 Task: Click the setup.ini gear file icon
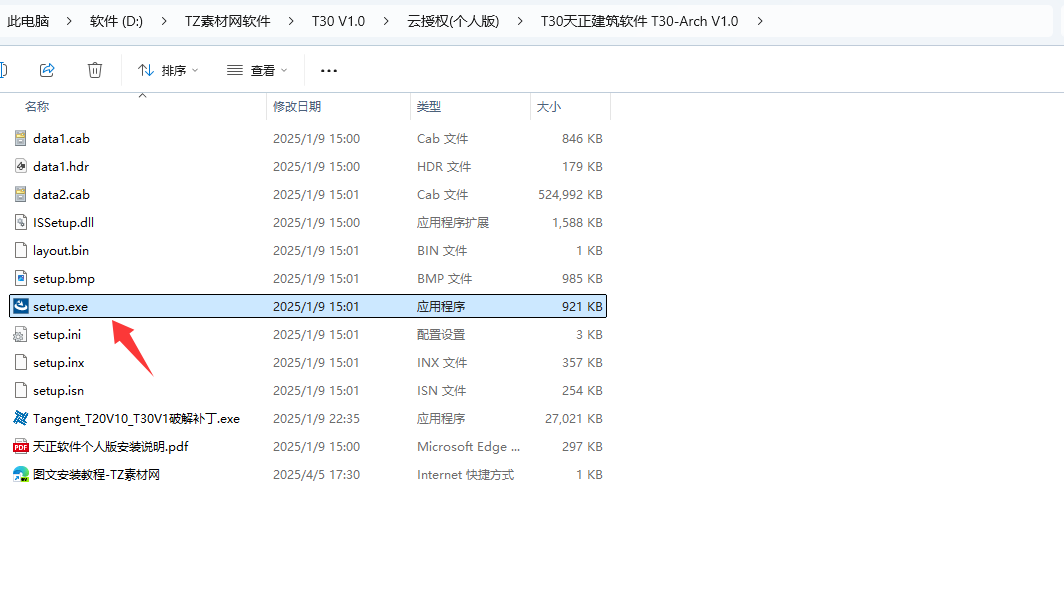point(21,335)
